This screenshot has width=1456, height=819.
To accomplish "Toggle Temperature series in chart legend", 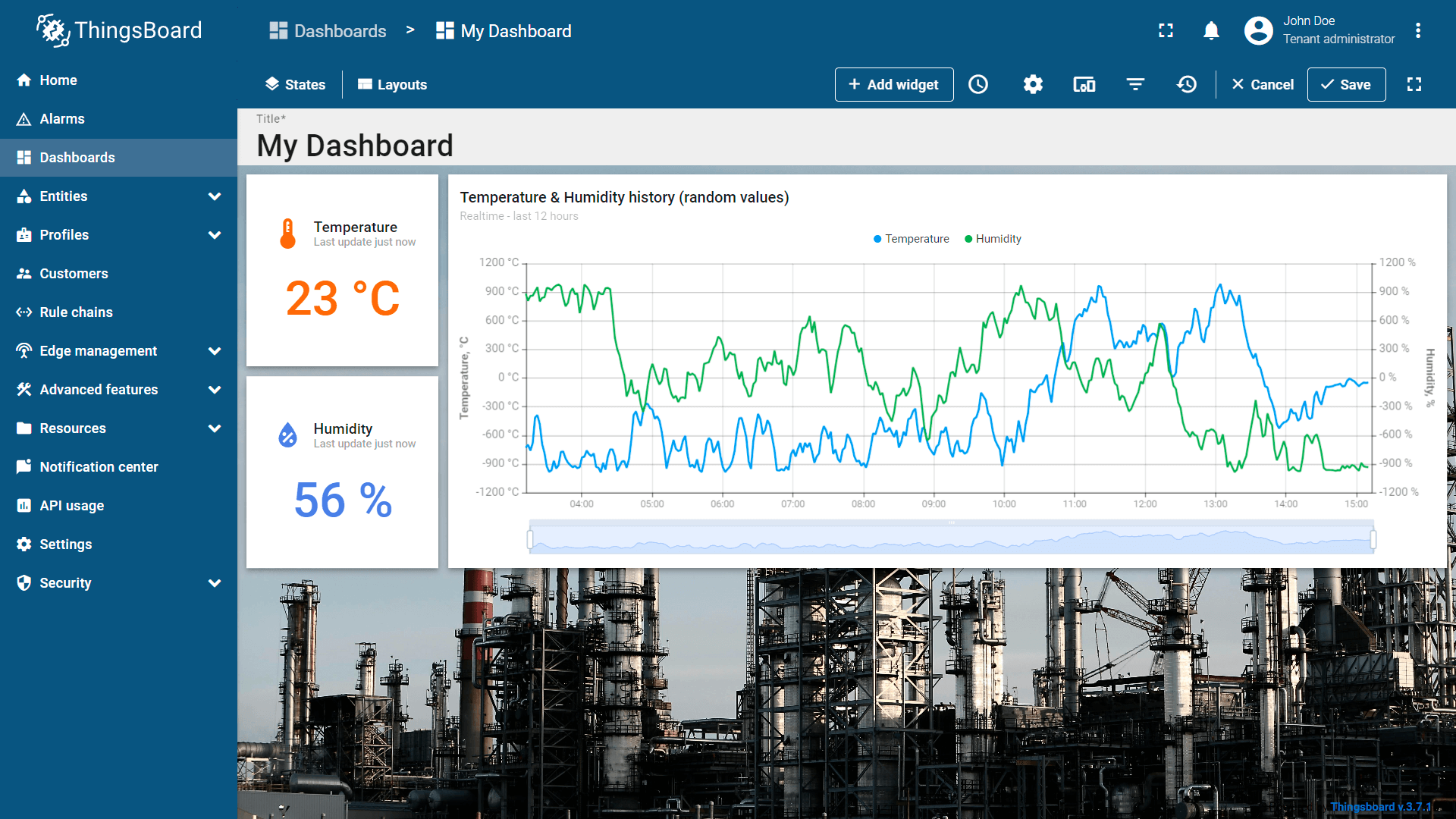I will 911,239.
